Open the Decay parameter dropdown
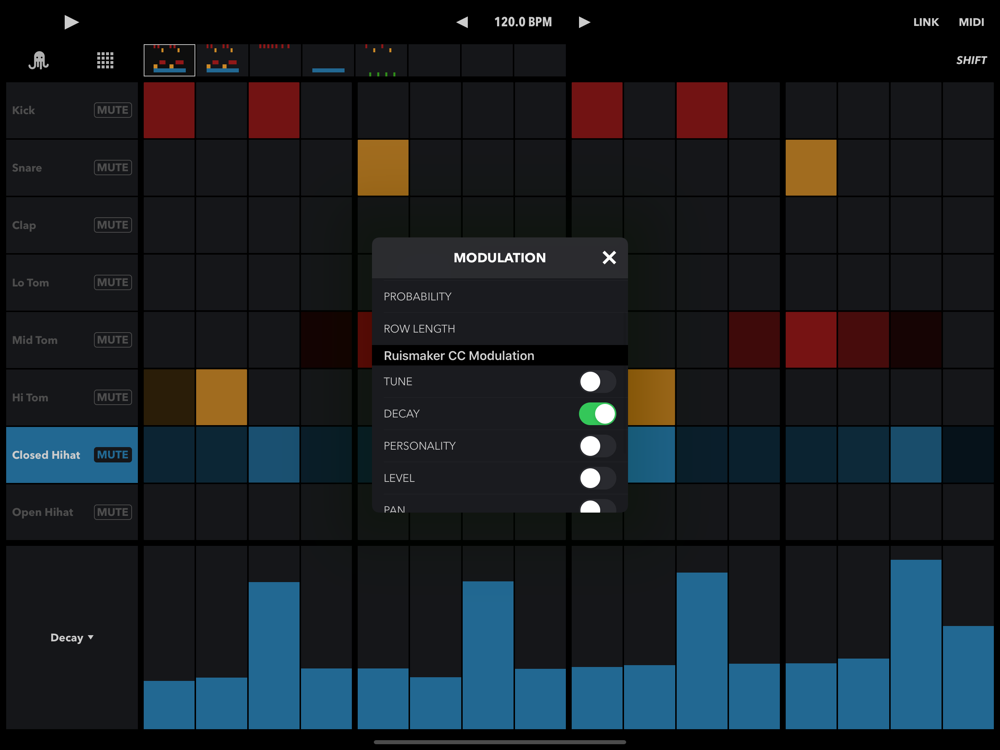Viewport: 1000px width, 750px height. click(x=72, y=638)
